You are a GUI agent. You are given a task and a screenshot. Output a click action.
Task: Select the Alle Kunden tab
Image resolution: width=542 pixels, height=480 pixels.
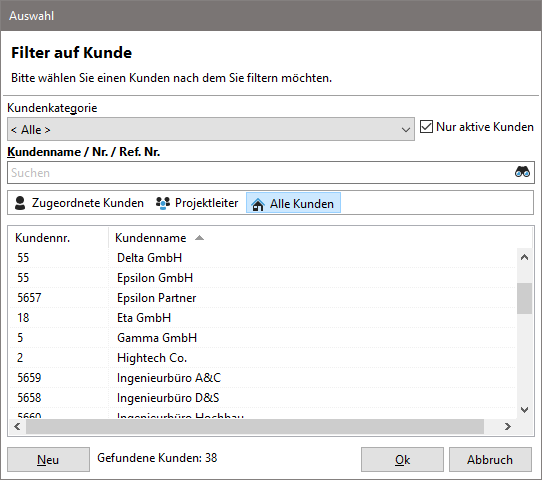pos(293,203)
